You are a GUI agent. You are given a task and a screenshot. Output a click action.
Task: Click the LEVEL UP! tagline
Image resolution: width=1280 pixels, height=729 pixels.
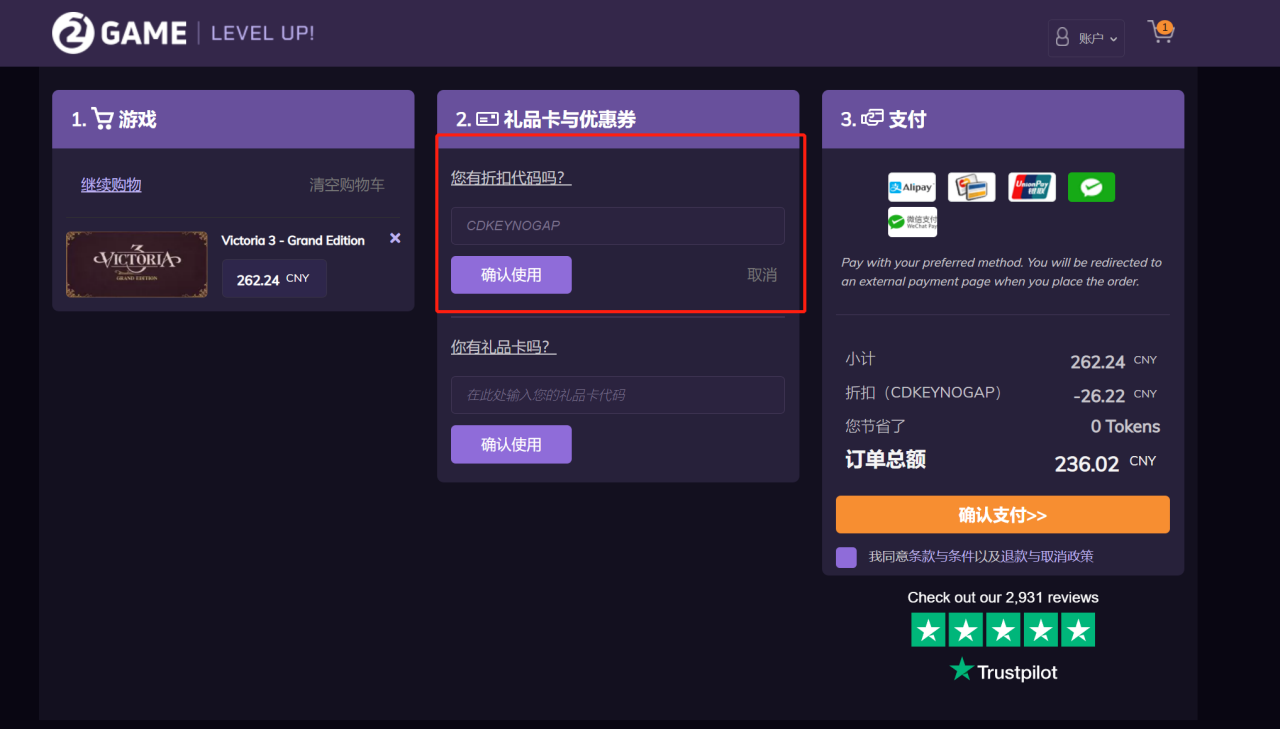(x=263, y=33)
